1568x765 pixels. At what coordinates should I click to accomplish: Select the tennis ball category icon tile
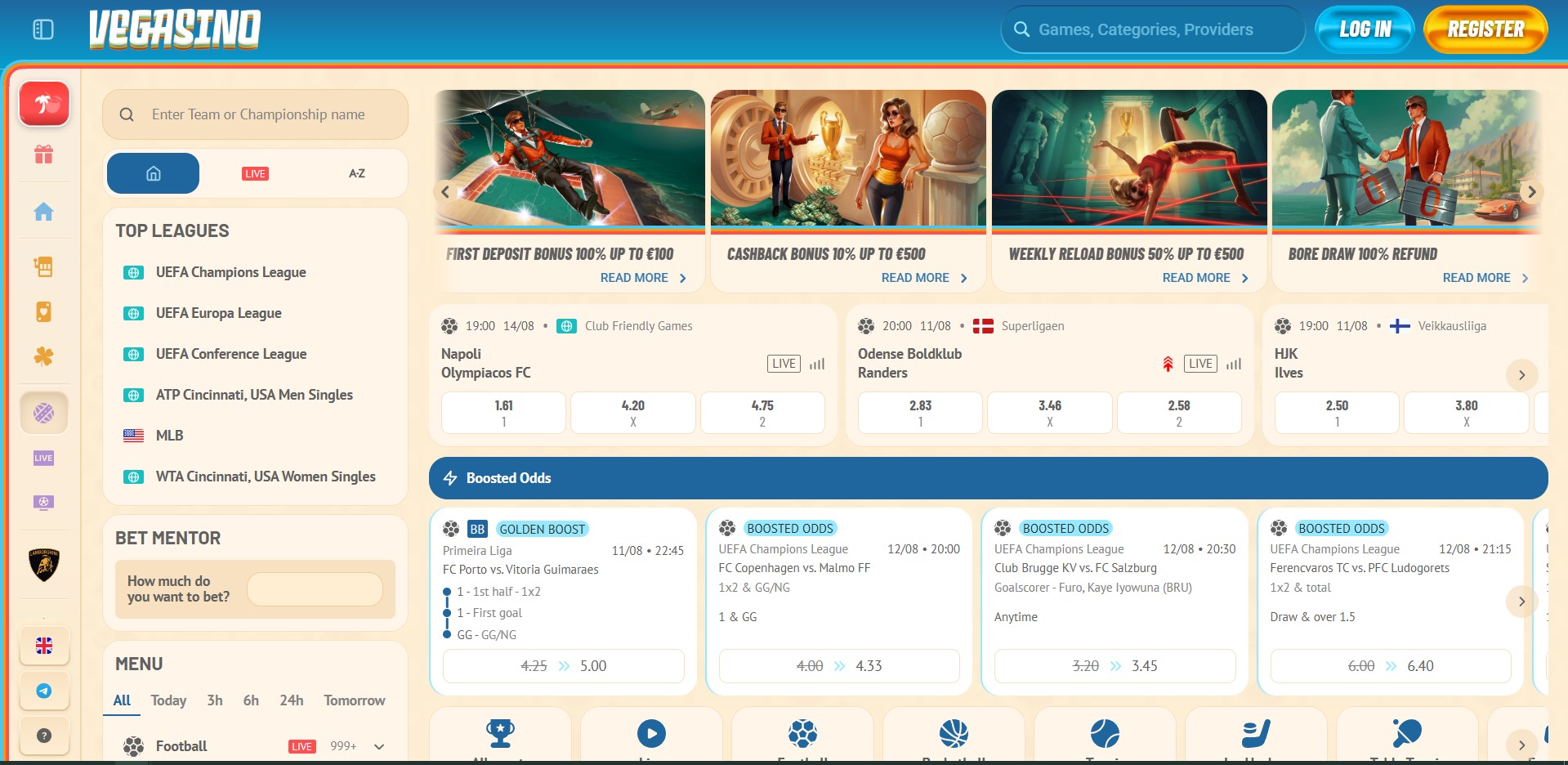click(x=1105, y=733)
